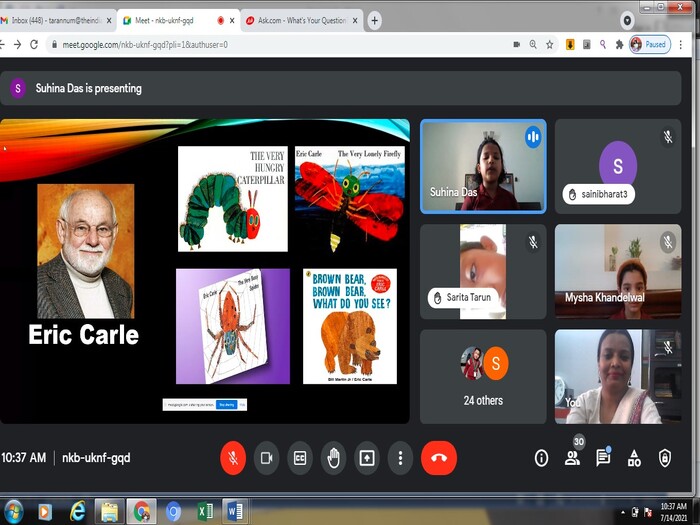Image resolution: width=700 pixels, height=525 pixels.
Task: Open the Windows Start menu
Action: (x=12, y=512)
